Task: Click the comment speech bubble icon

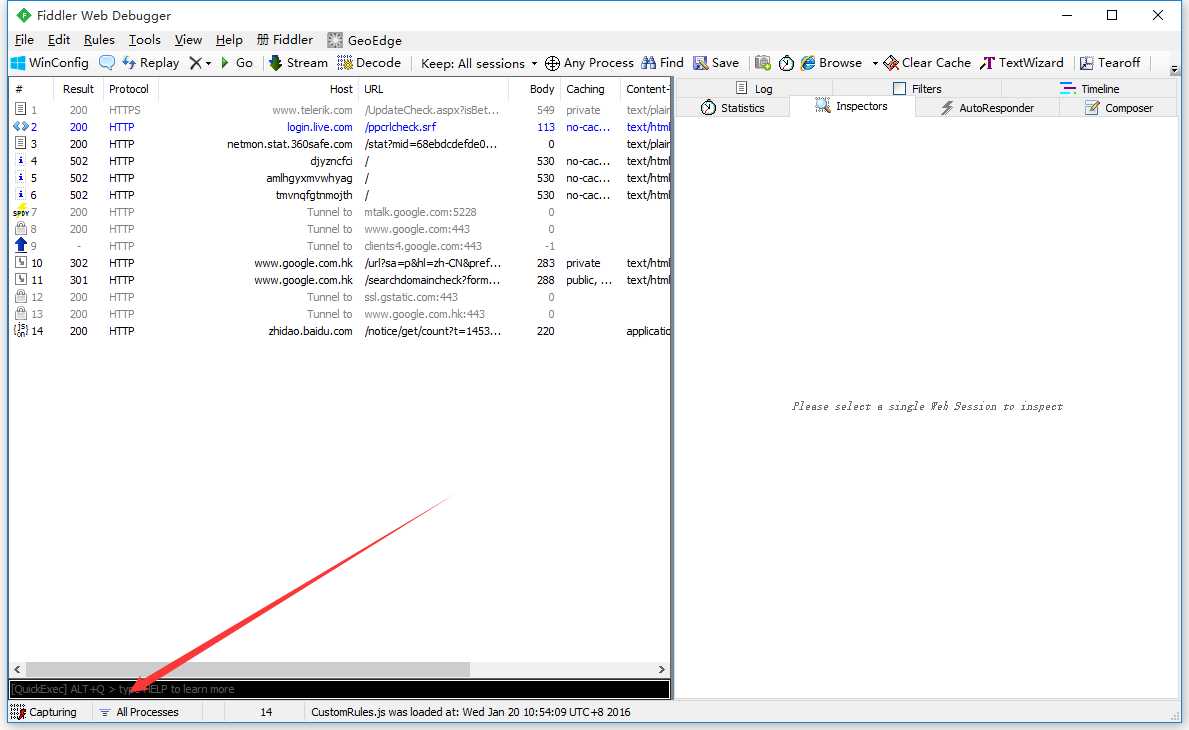Action: [x=107, y=63]
